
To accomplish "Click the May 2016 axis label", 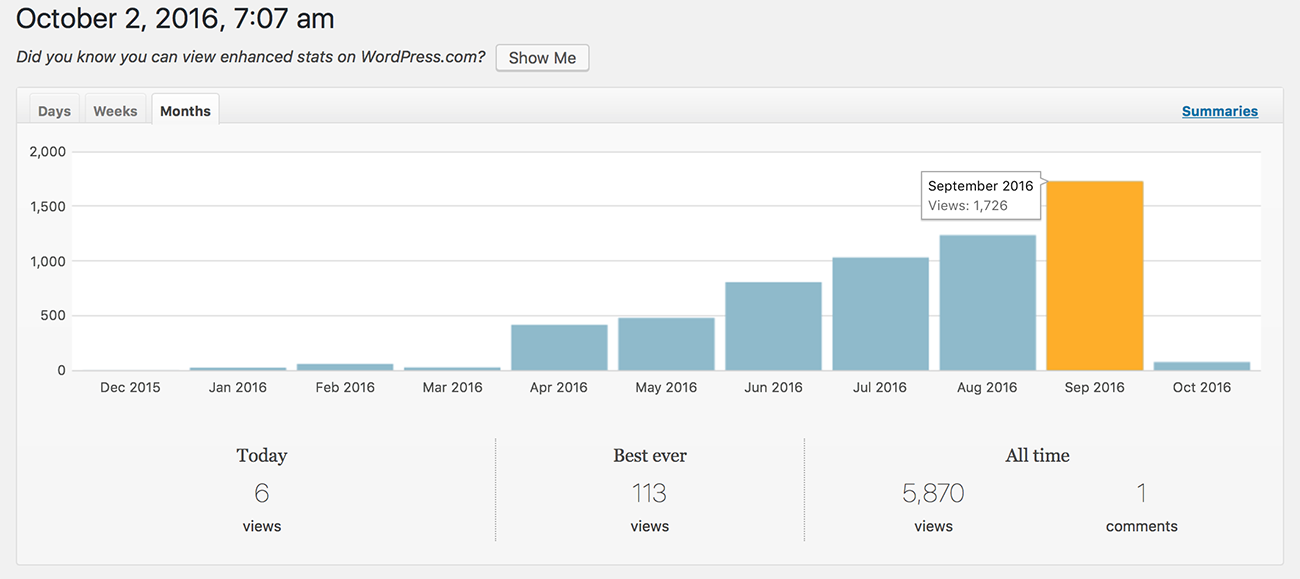I will (666, 388).
